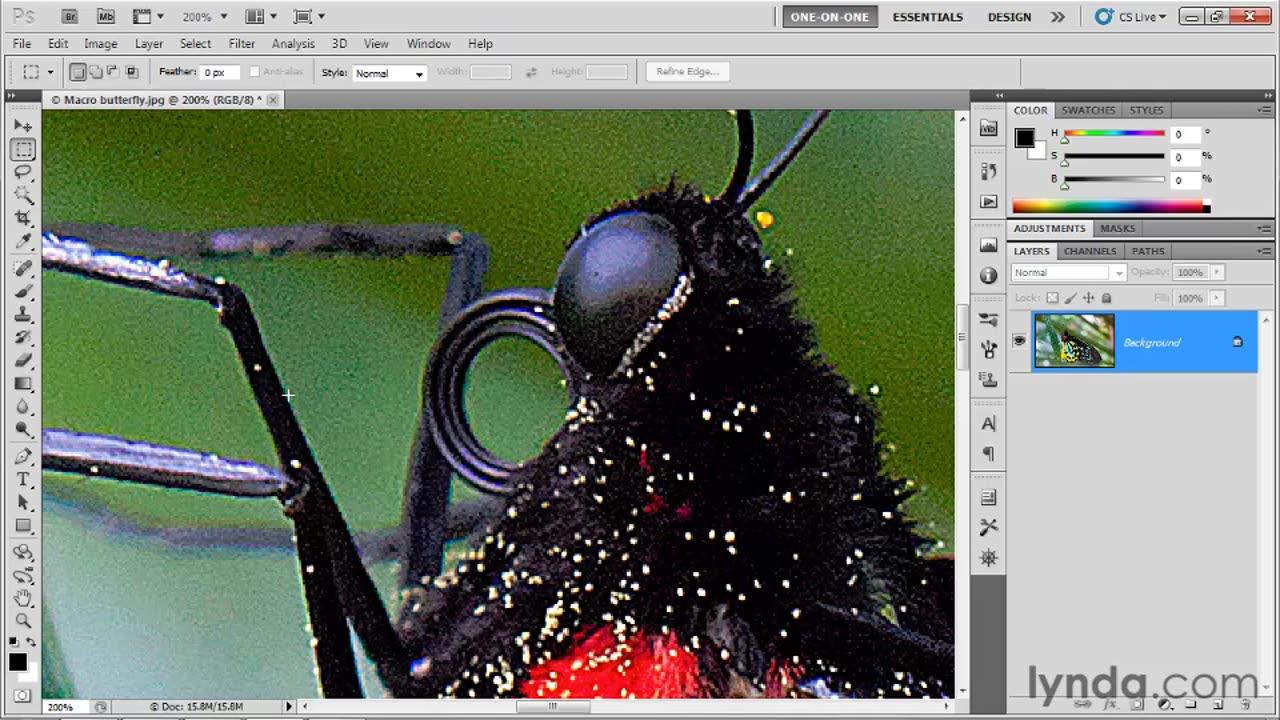Select the Rectangle shape tool
1280x720 pixels.
point(23,526)
